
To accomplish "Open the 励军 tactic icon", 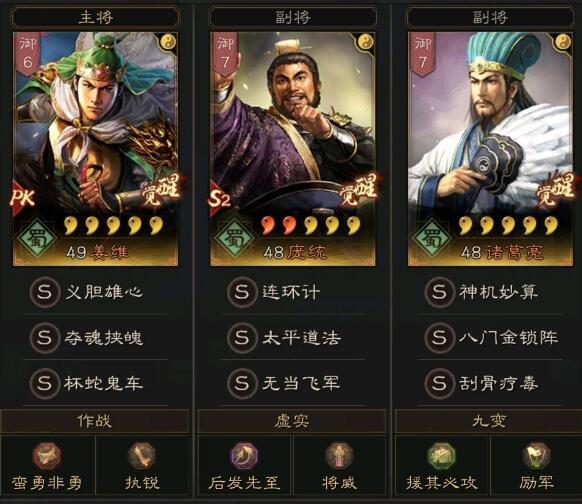I will click(x=537, y=455).
